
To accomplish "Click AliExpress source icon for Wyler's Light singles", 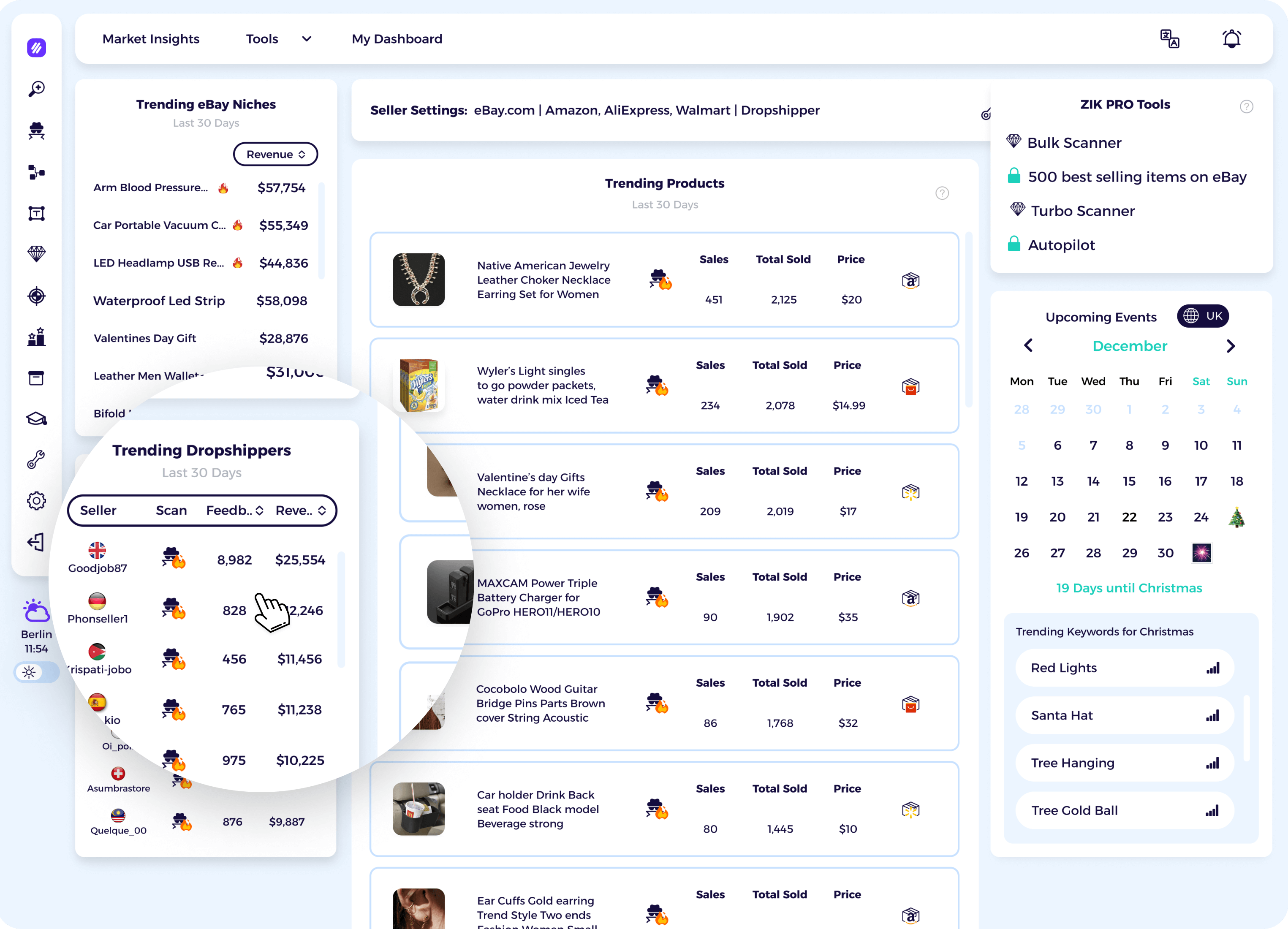I will point(910,387).
